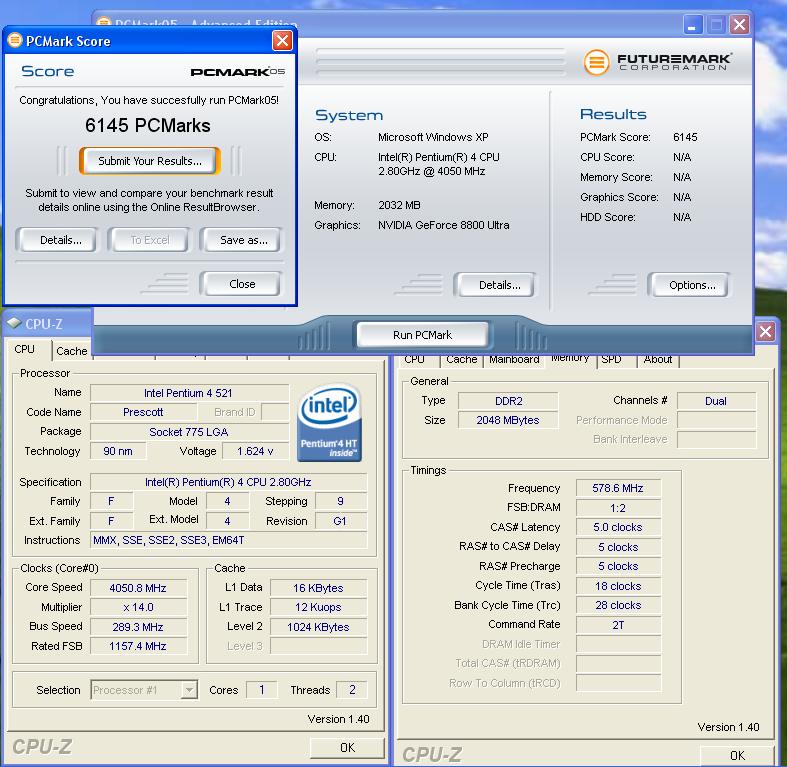Click the memory Size value 2048 MBytes

point(508,420)
